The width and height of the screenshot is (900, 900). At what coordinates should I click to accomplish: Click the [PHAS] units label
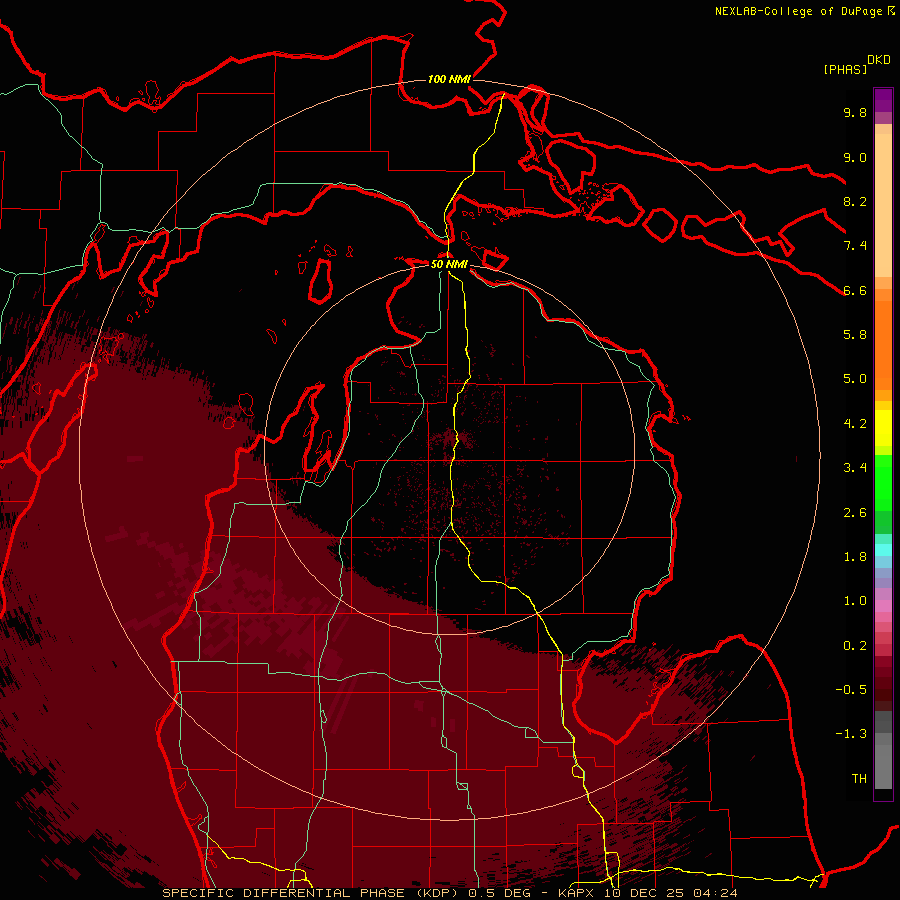pos(845,69)
